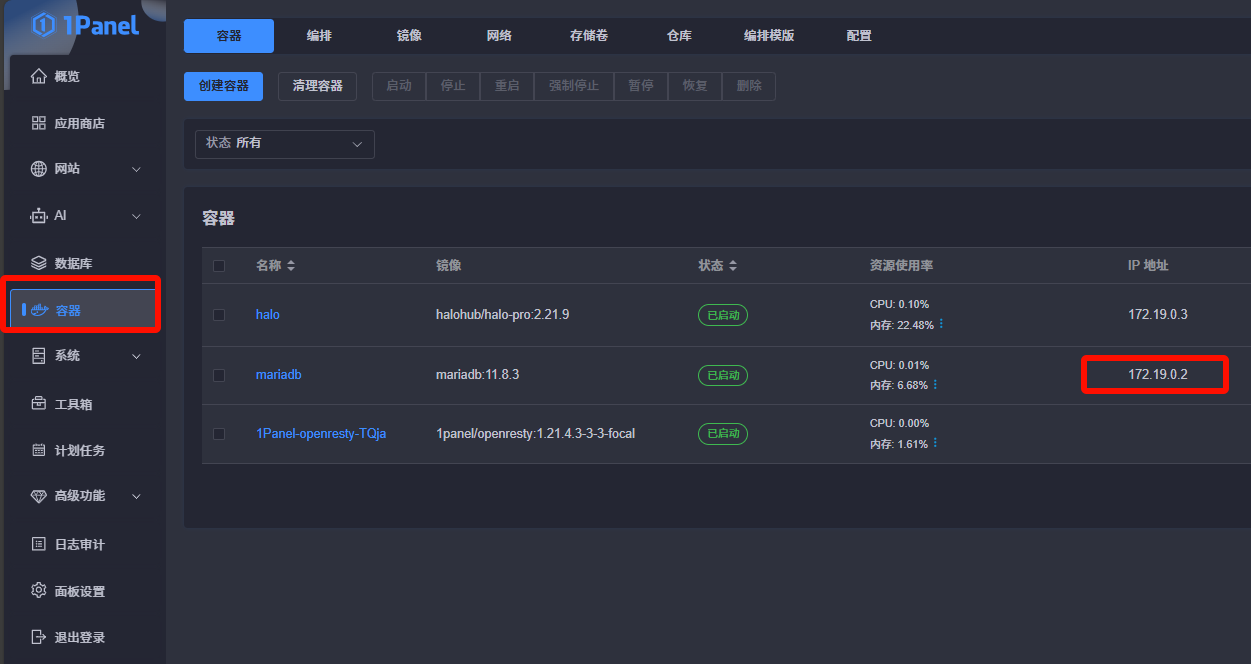Click the 工具箱 toolbox icon
Screen dimensions: 1251x664
(39, 404)
